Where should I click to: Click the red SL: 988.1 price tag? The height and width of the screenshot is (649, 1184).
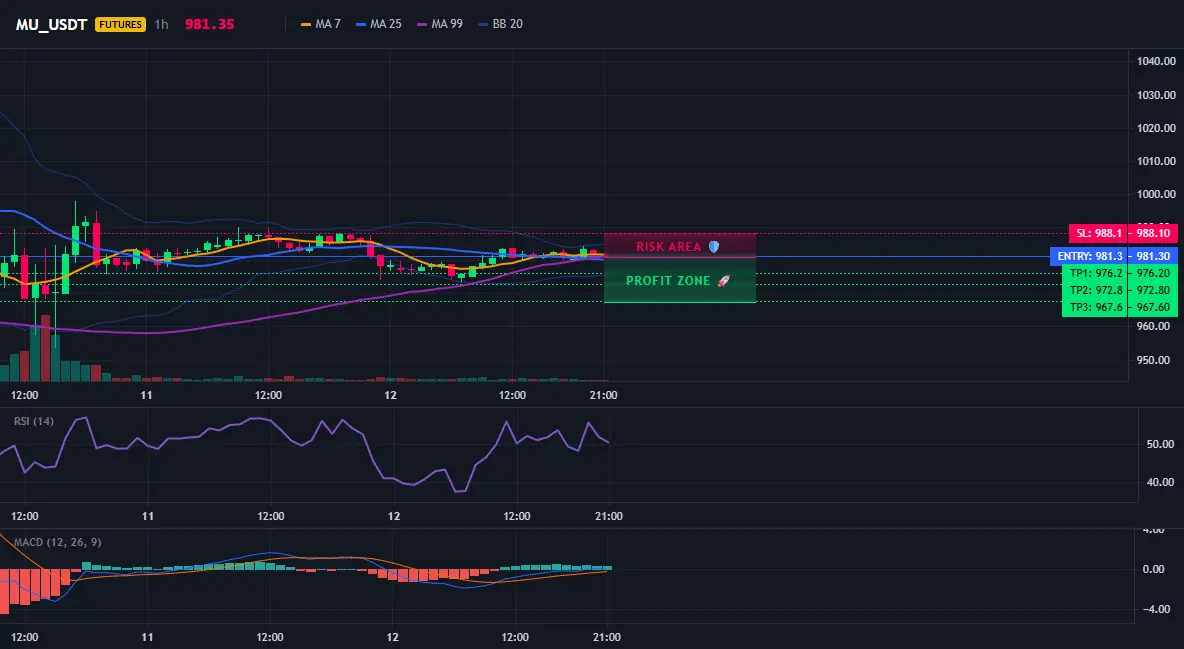tap(1123, 233)
